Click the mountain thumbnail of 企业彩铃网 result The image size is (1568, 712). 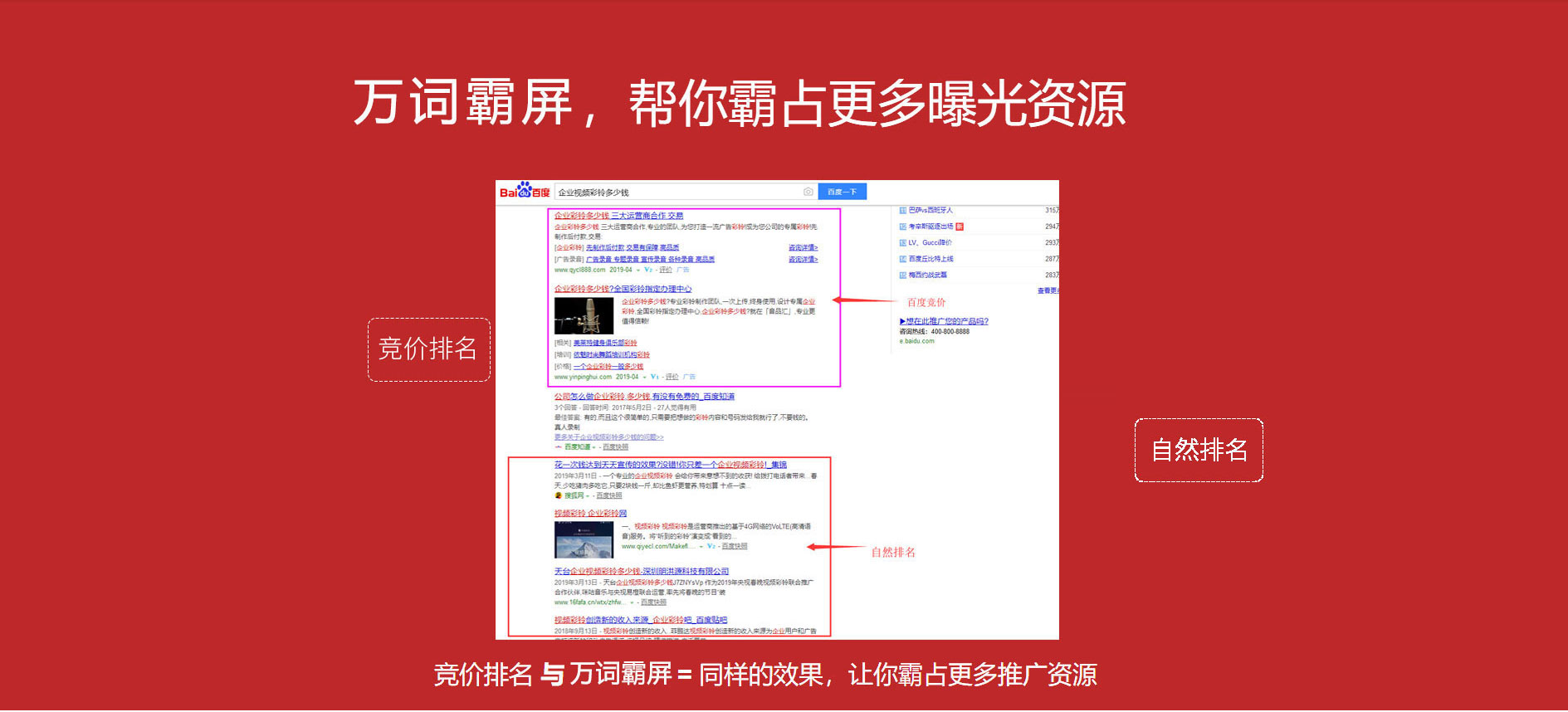click(x=584, y=539)
